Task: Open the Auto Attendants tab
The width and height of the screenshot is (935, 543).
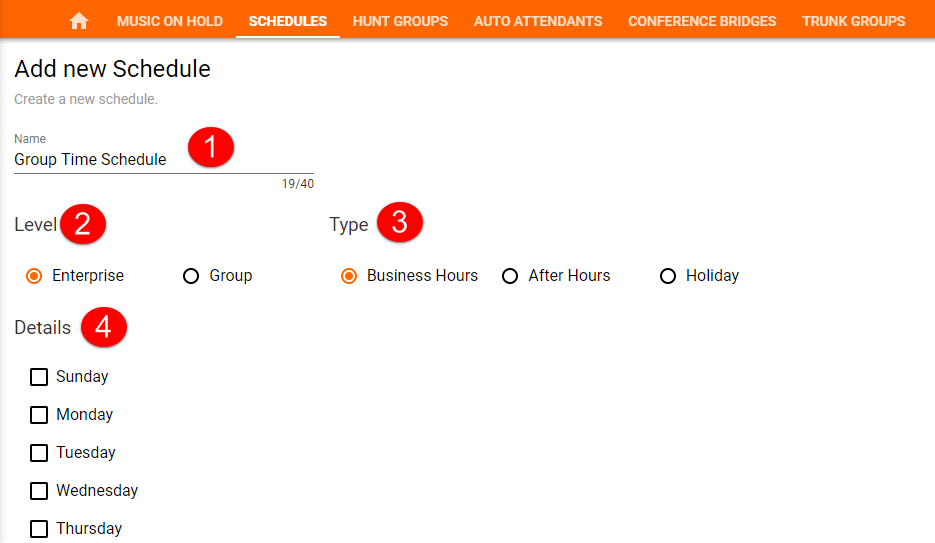Action: coord(538,21)
